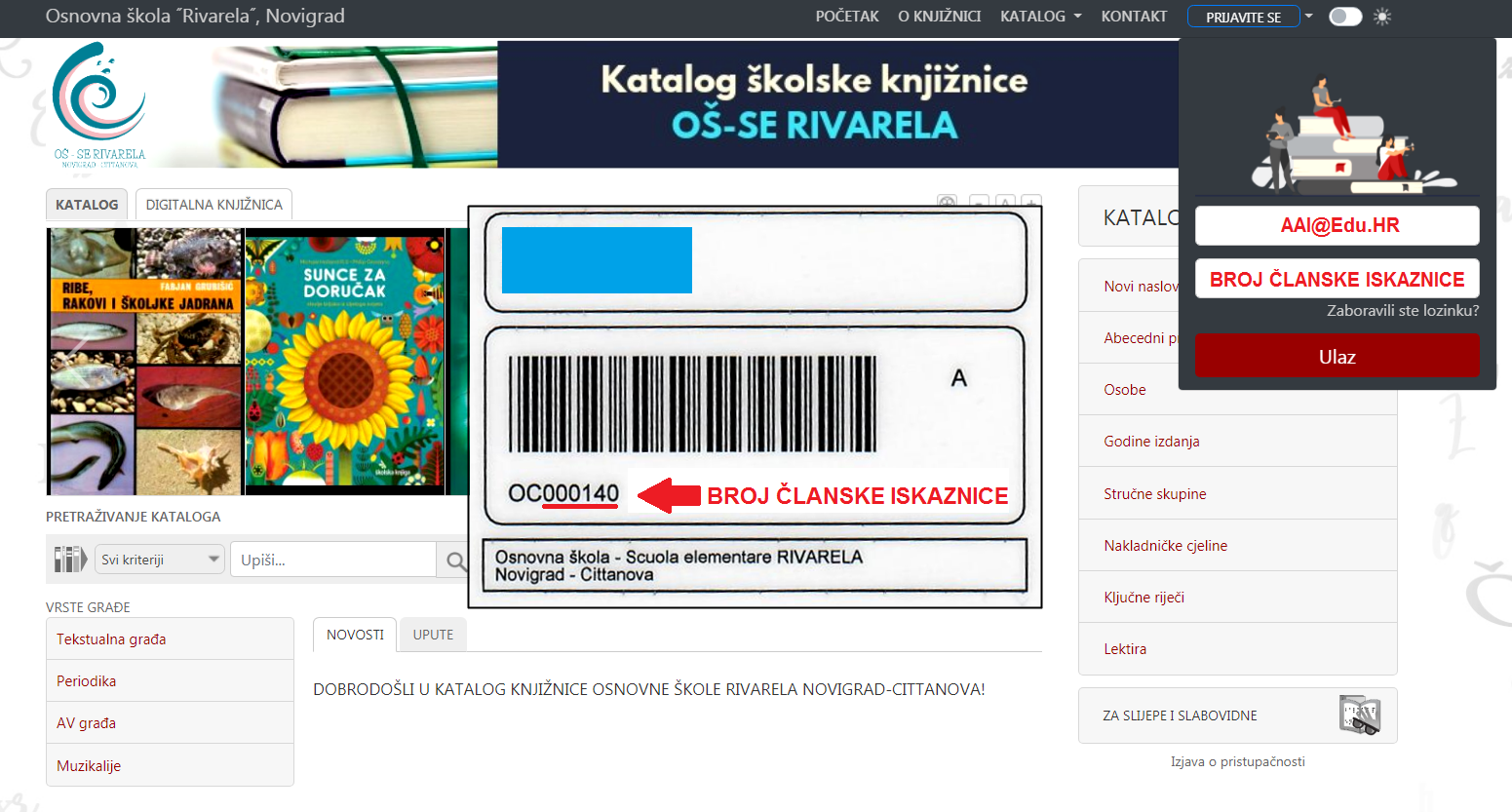The height and width of the screenshot is (812, 1512).
Task: Open the Sunce za doručak book cover
Action: 344,362
